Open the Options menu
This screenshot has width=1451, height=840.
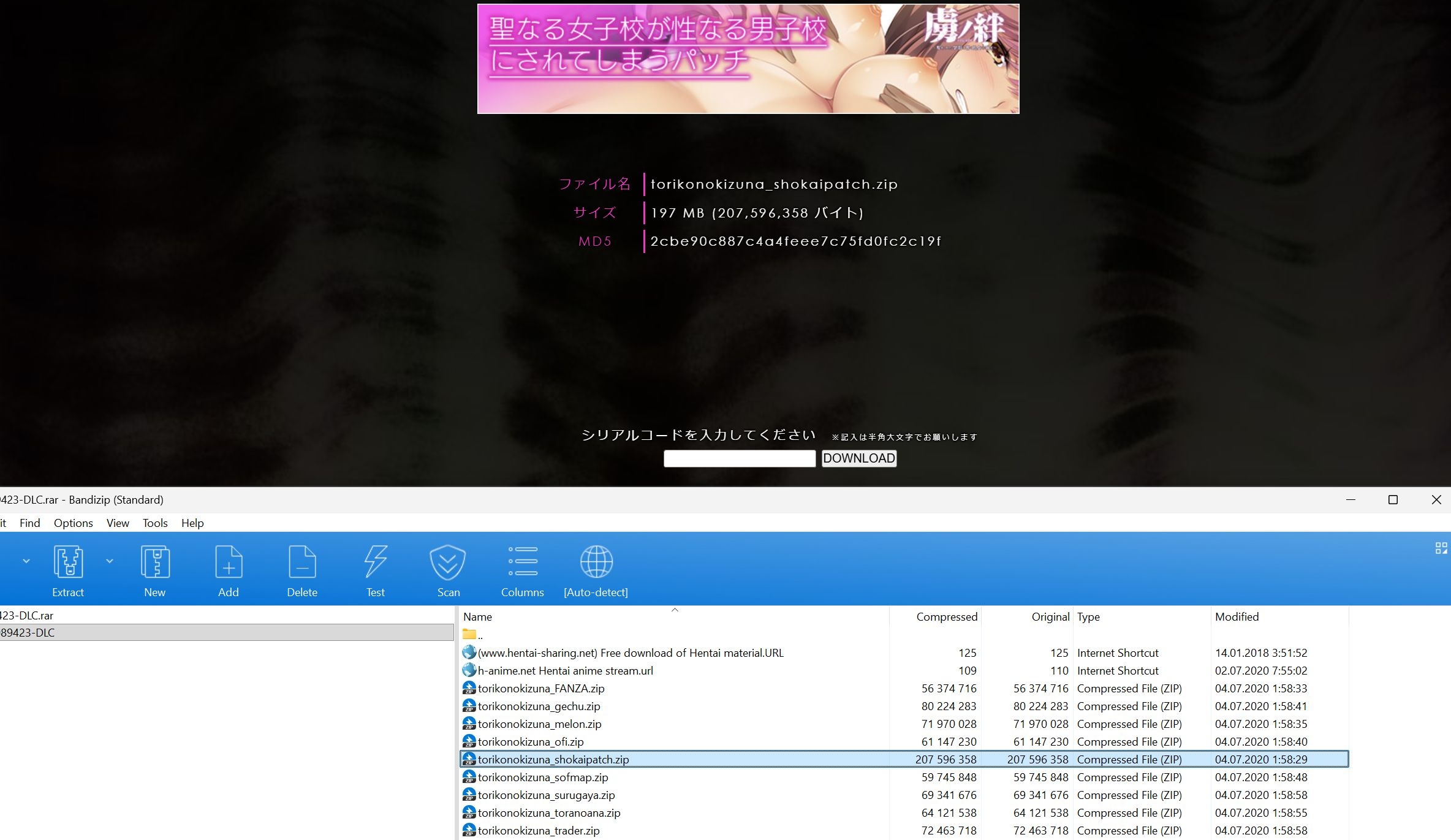click(x=74, y=523)
